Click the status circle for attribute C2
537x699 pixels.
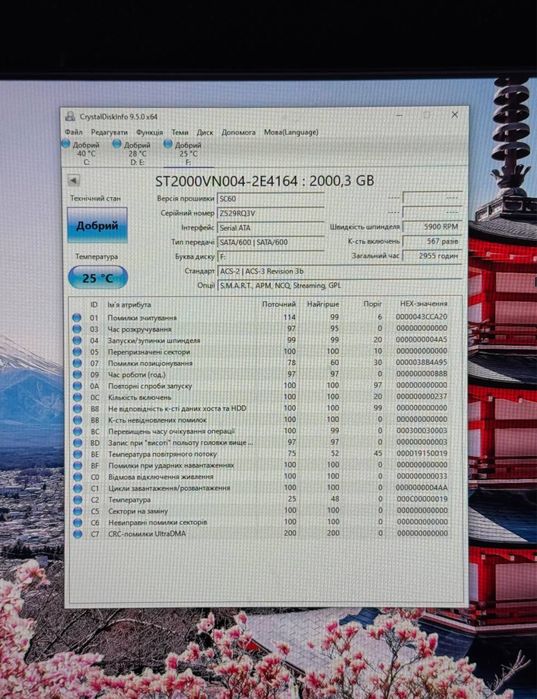point(78,500)
